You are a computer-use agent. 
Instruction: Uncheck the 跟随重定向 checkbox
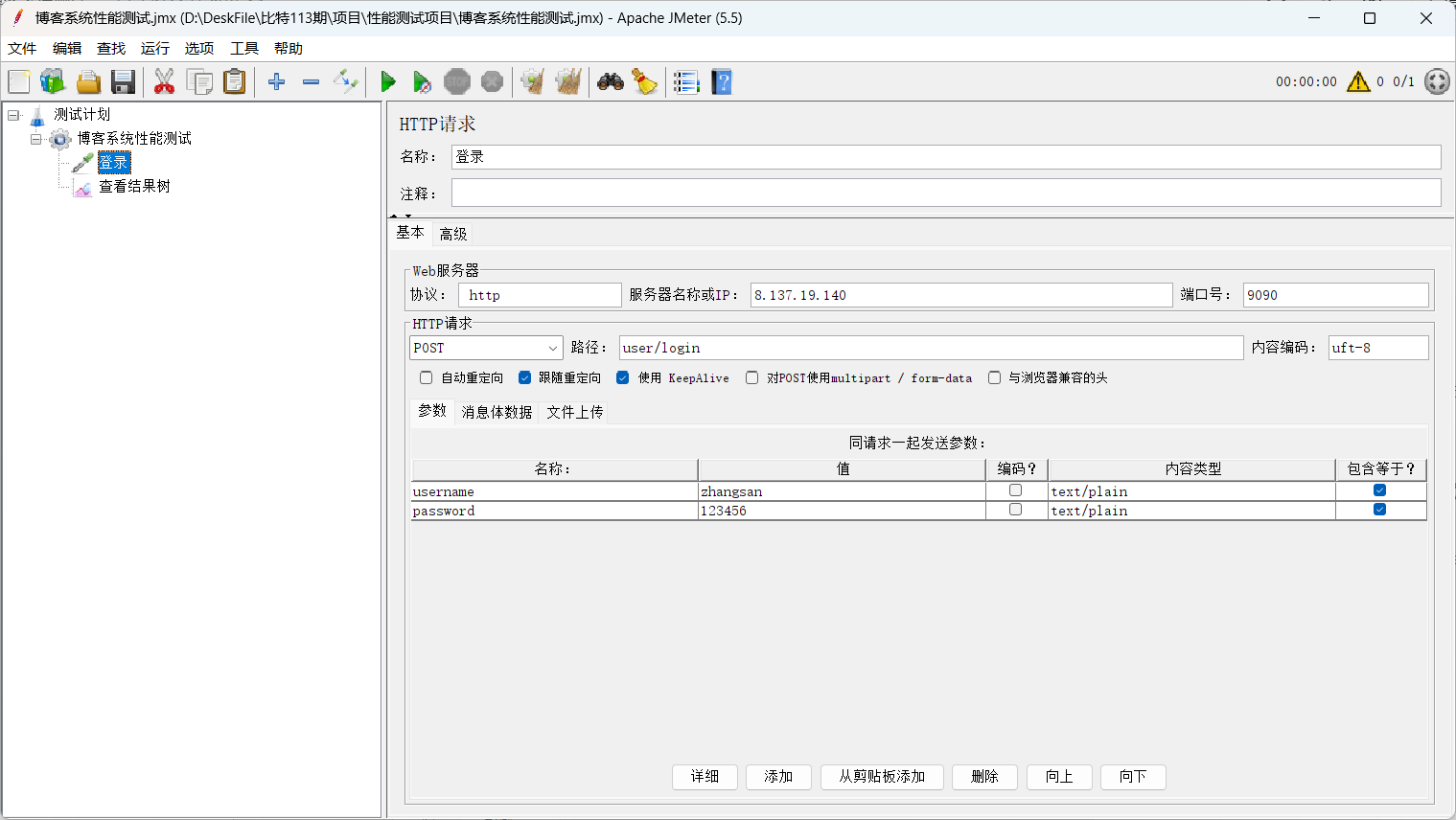tap(524, 378)
